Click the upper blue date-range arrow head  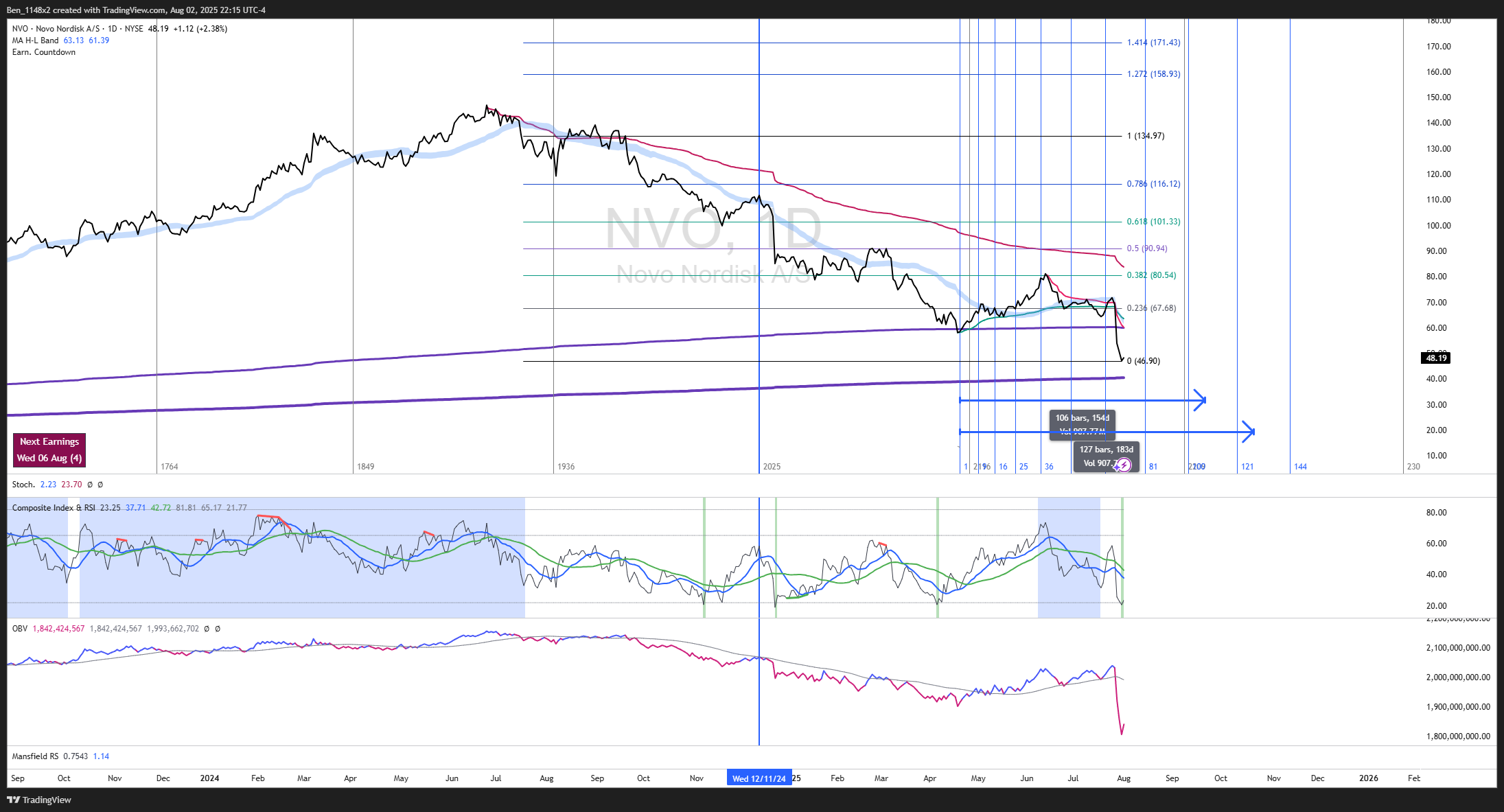click(1201, 400)
